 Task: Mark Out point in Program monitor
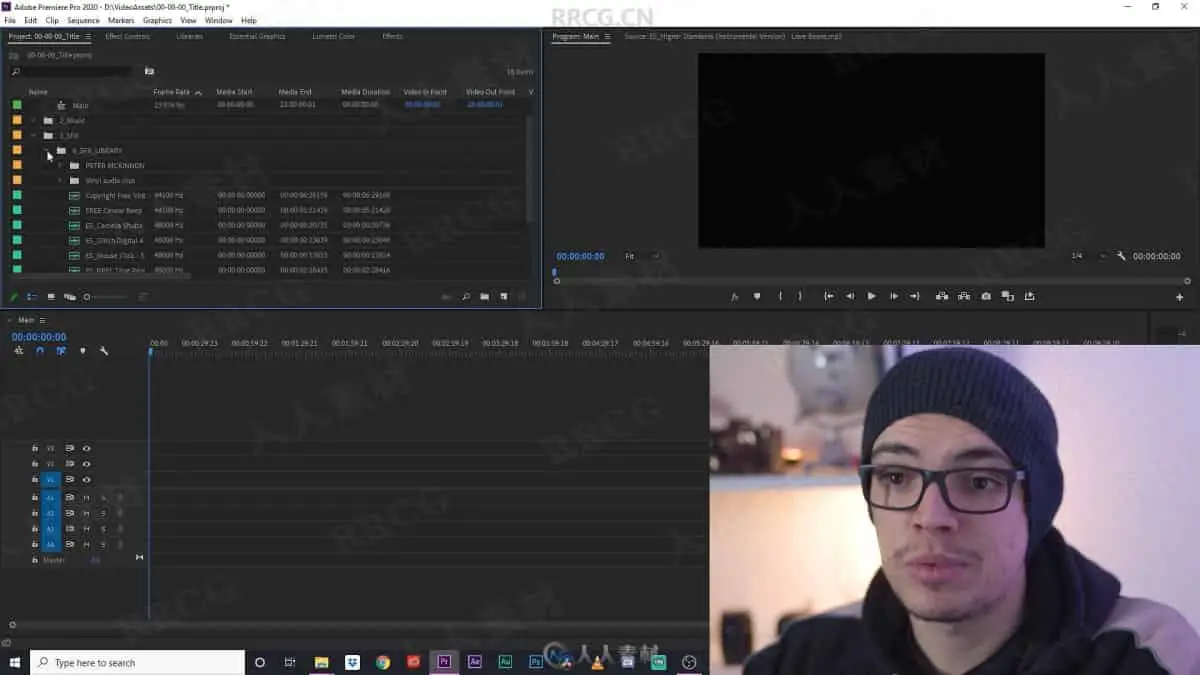800,296
